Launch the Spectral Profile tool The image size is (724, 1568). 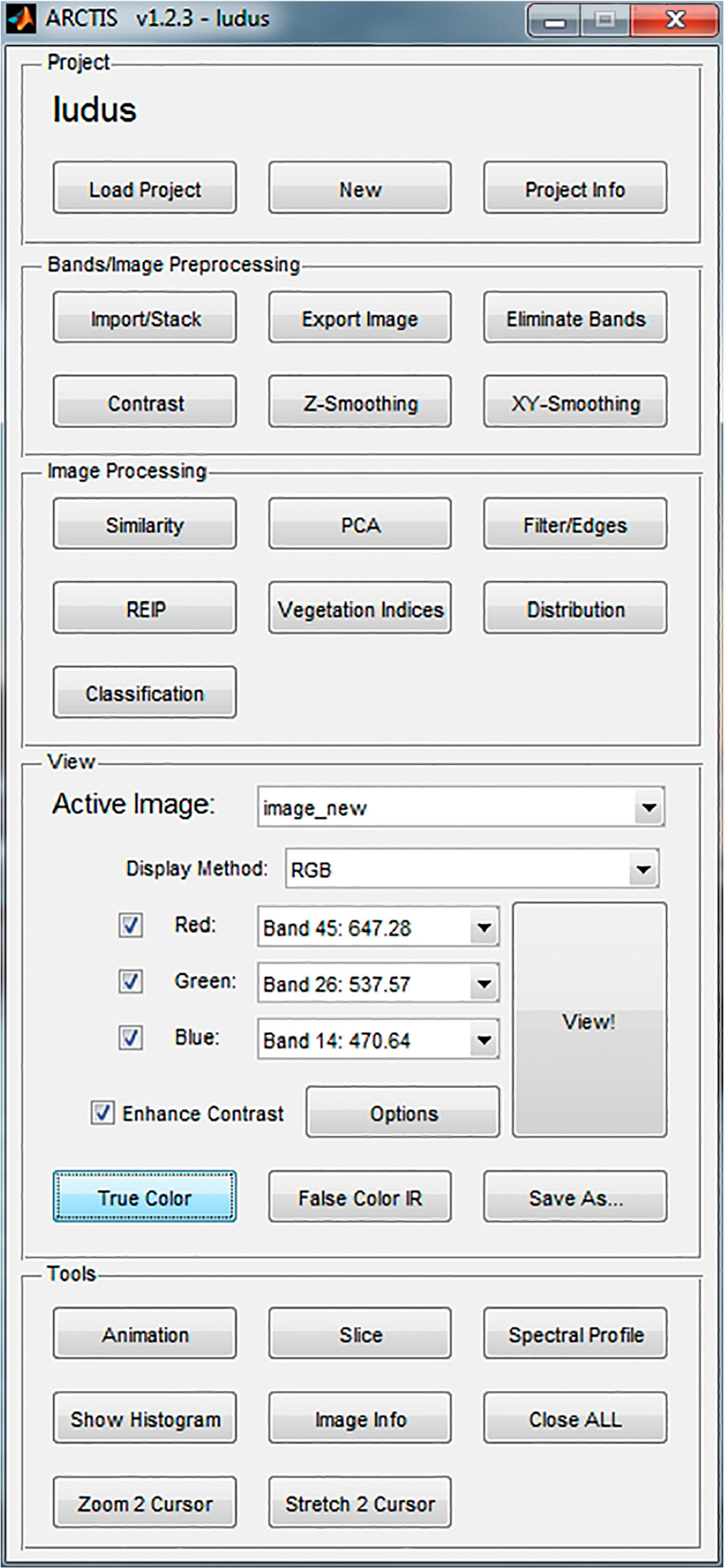coord(575,1334)
